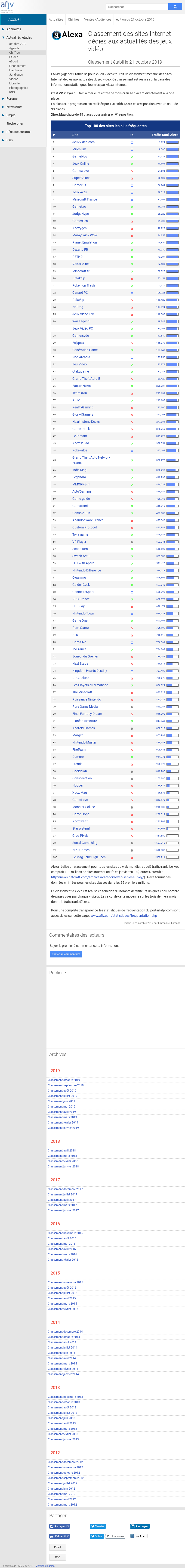
Task: Open the Xbox Mag site link
Action: [80, 793]
